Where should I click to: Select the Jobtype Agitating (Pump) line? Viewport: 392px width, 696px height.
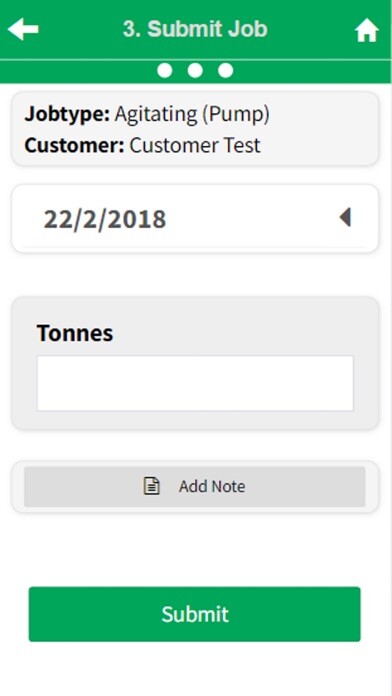(147, 114)
